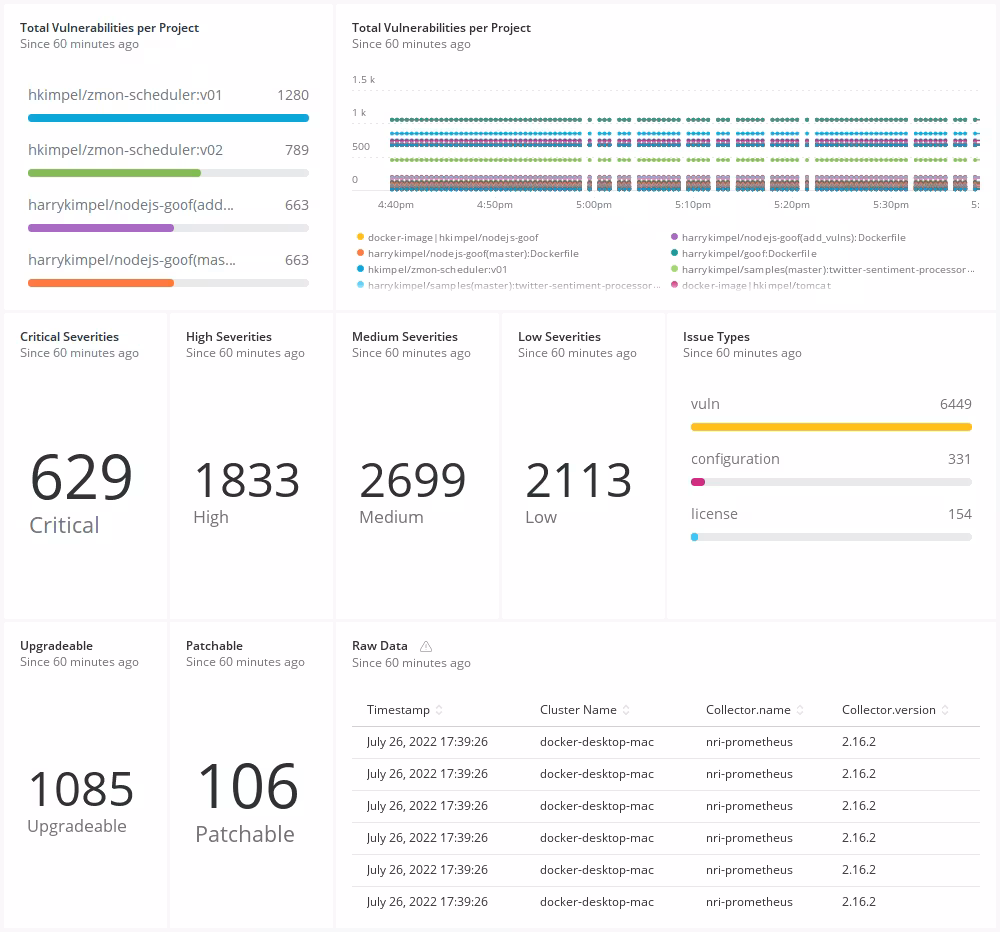Screen dimensions: 1000x932
Task: Click the 629 Critical severities stat
Action: point(80,477)
